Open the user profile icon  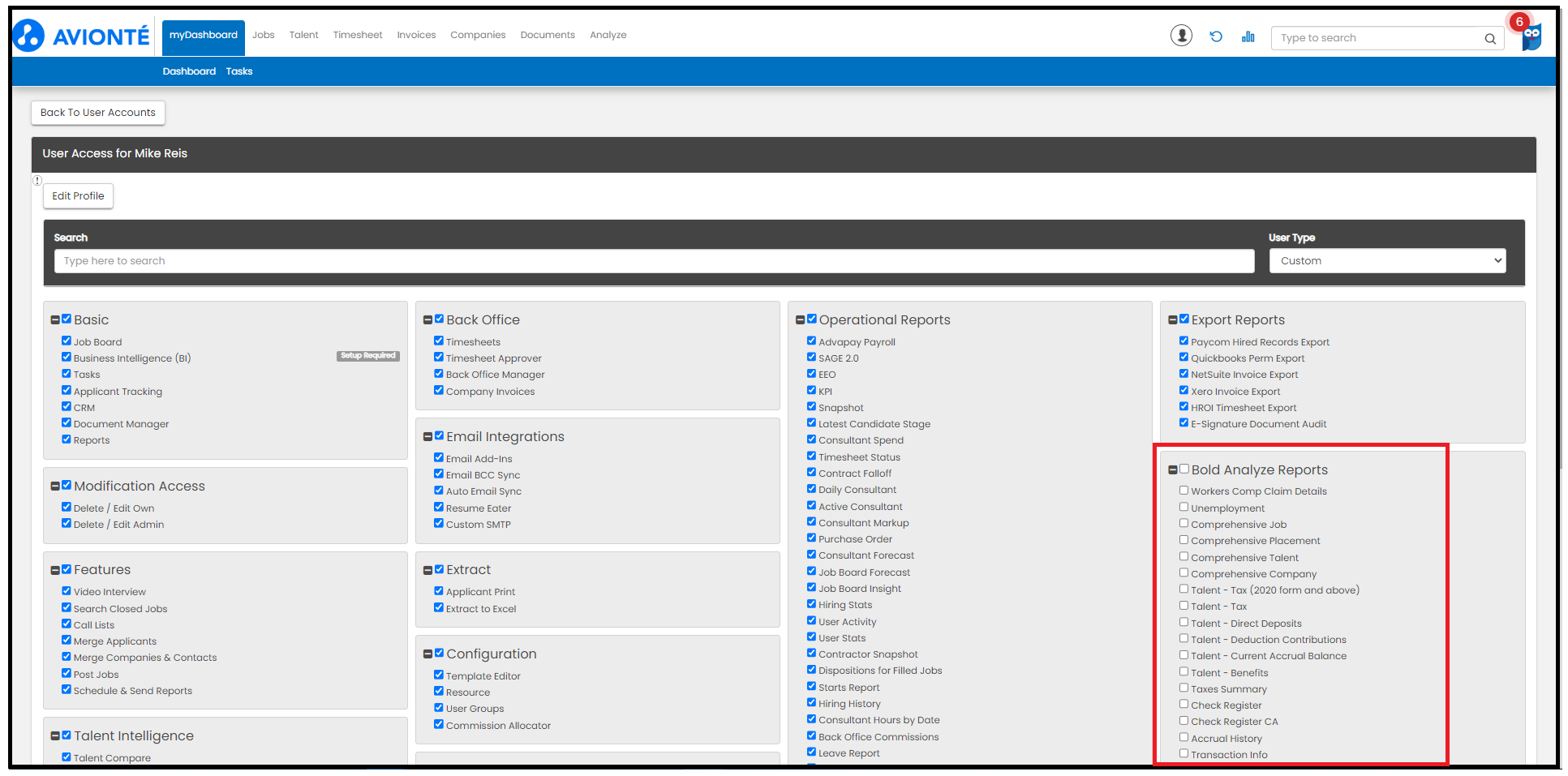1181,36
